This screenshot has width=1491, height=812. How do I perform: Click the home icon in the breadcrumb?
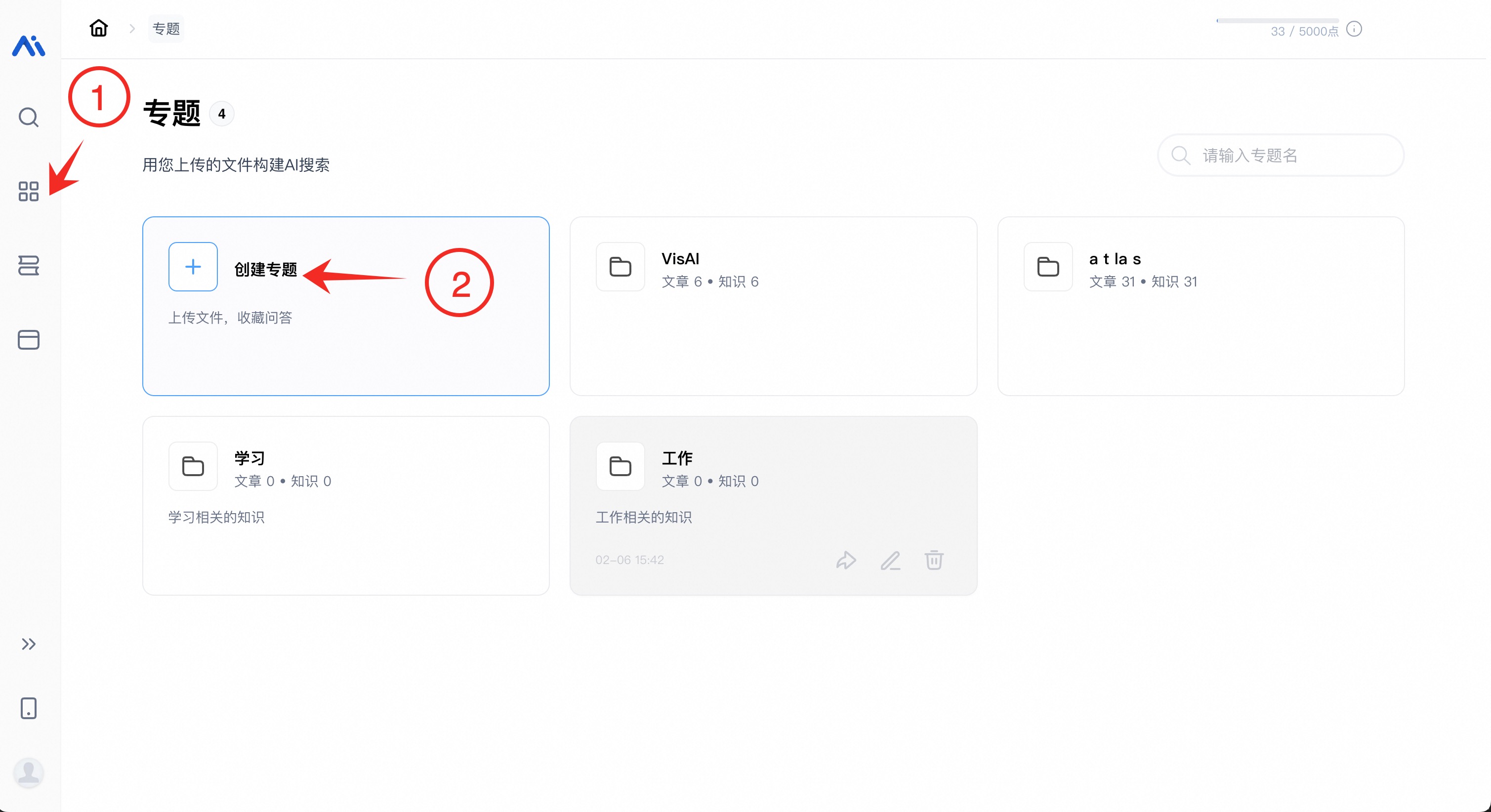(x=99, y=28)
